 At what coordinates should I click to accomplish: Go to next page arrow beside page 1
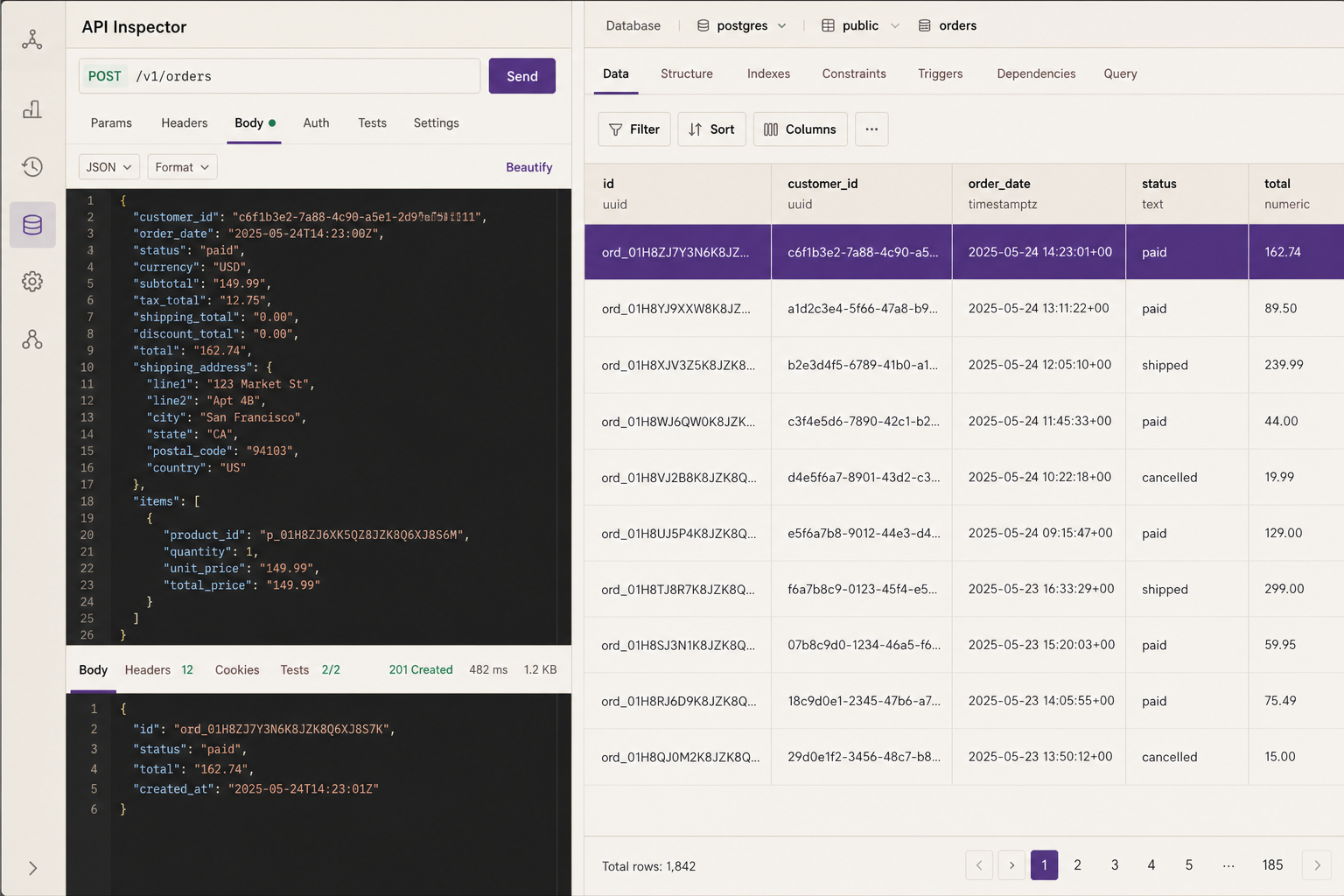[x=1011, y=865]
